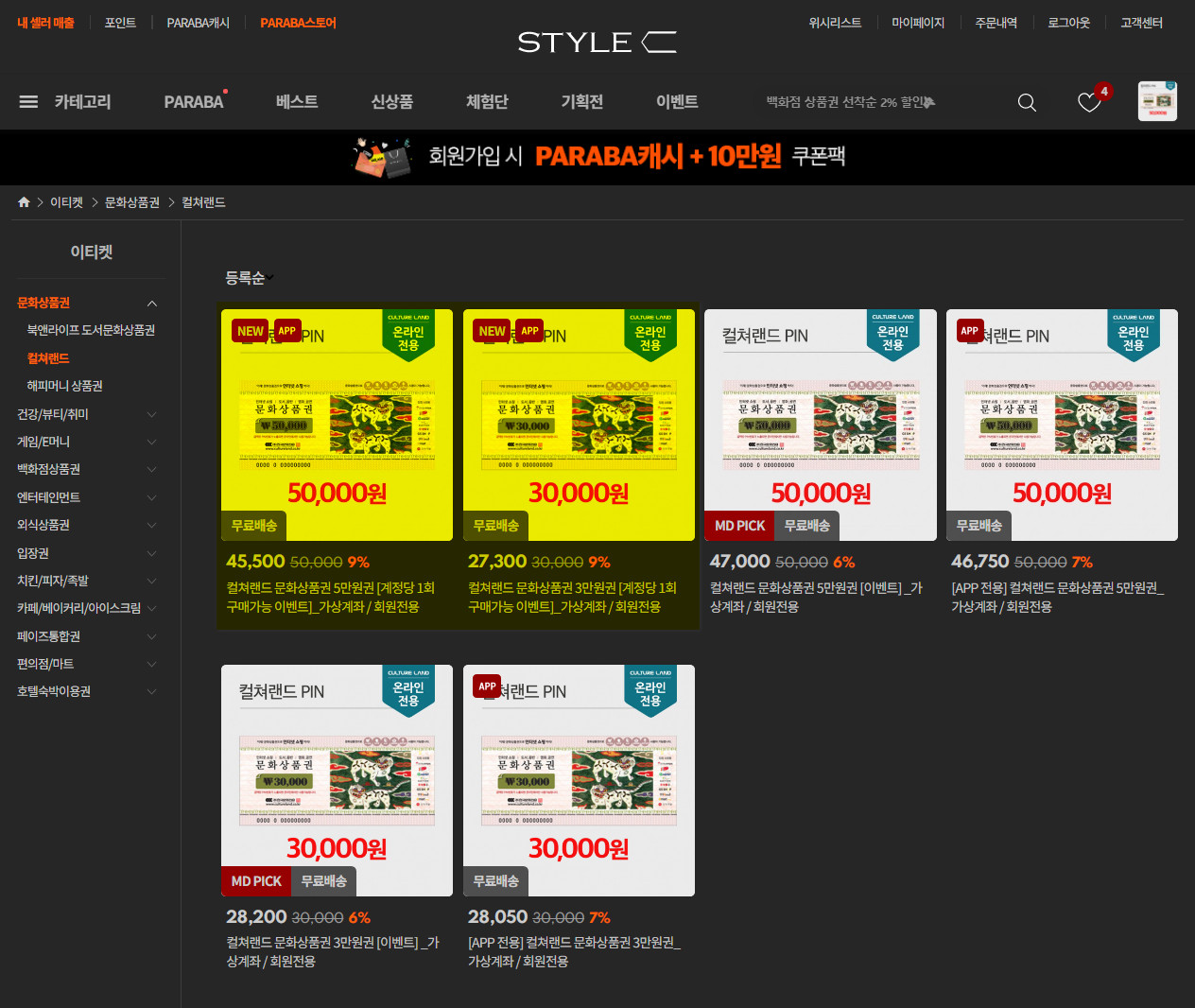Open the 28,050원 APP 전용 product image

click(x=579, y=780)
